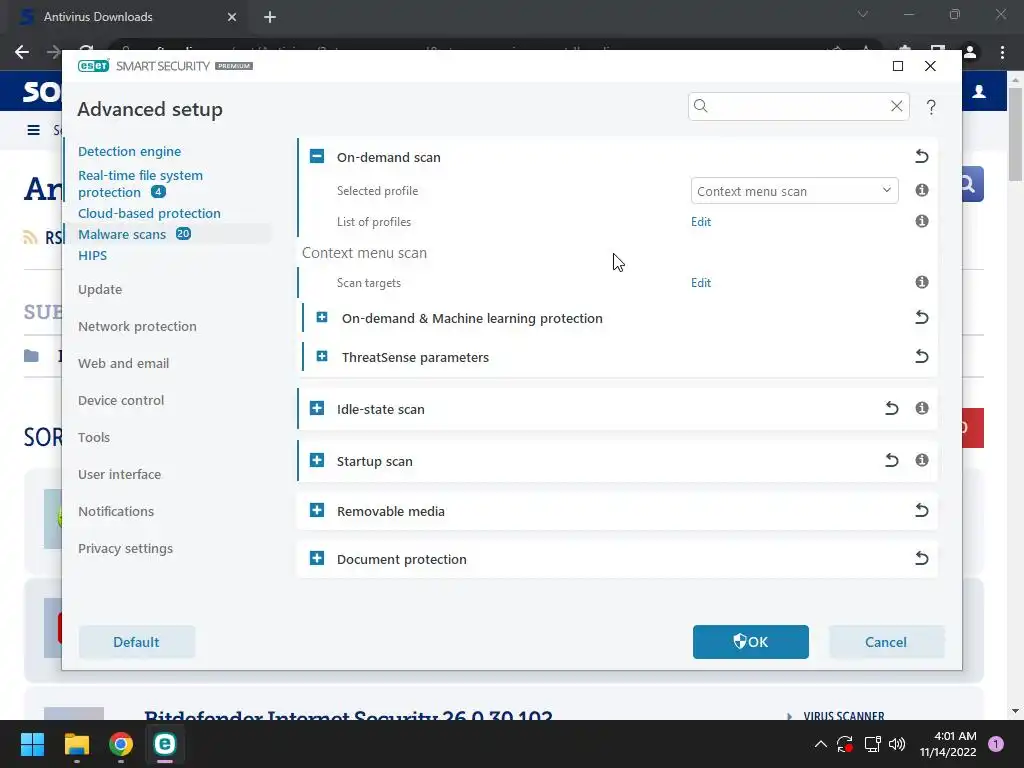Open a new Chrome tab
Screen dimensions: 1024x768
point(270,17)
